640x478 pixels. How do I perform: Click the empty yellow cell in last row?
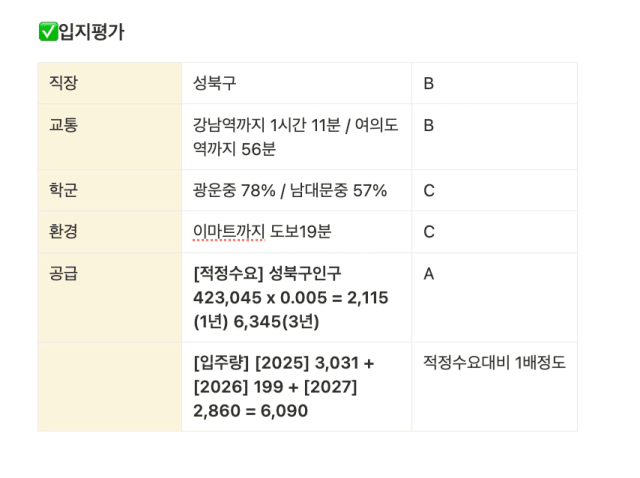(x=109, y=387)
